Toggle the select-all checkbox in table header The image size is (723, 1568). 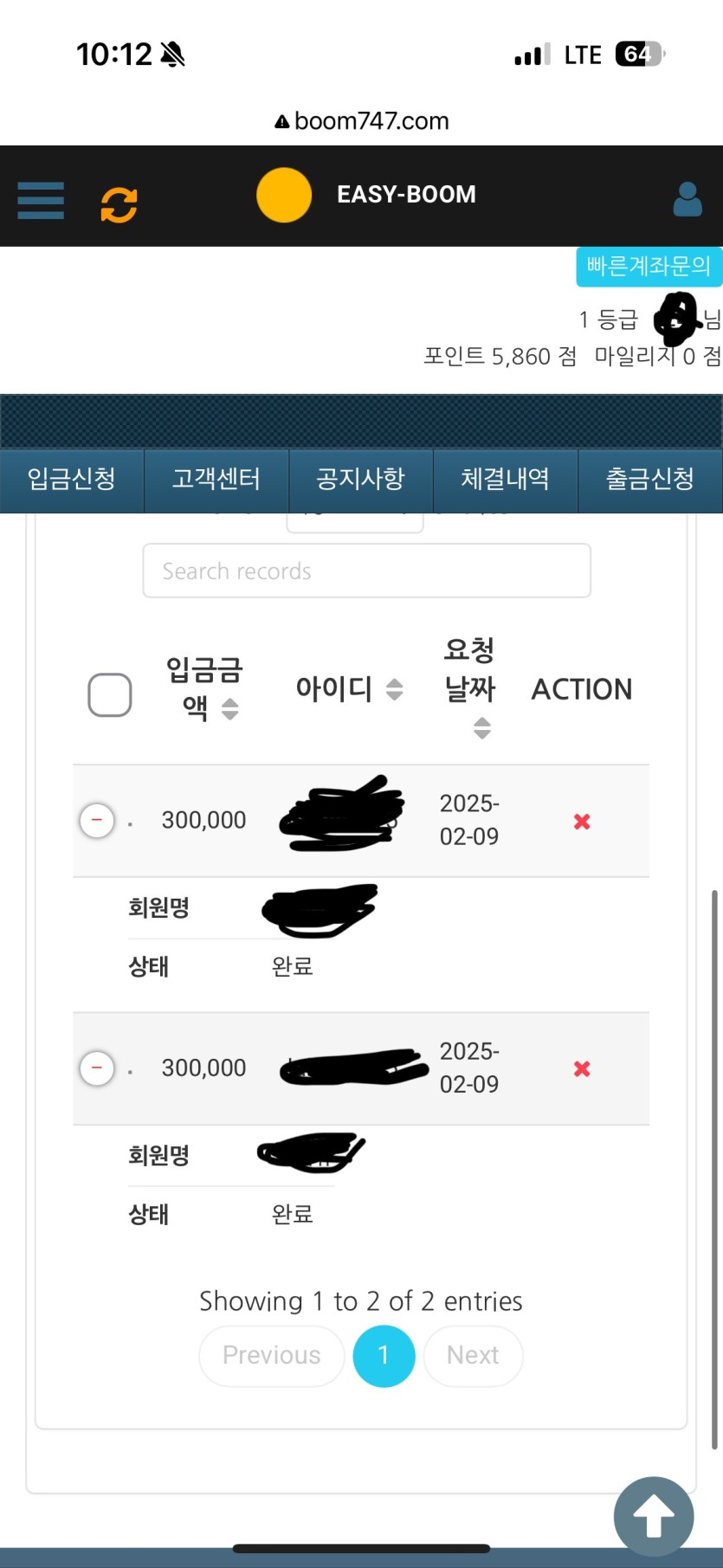[110, 694]
